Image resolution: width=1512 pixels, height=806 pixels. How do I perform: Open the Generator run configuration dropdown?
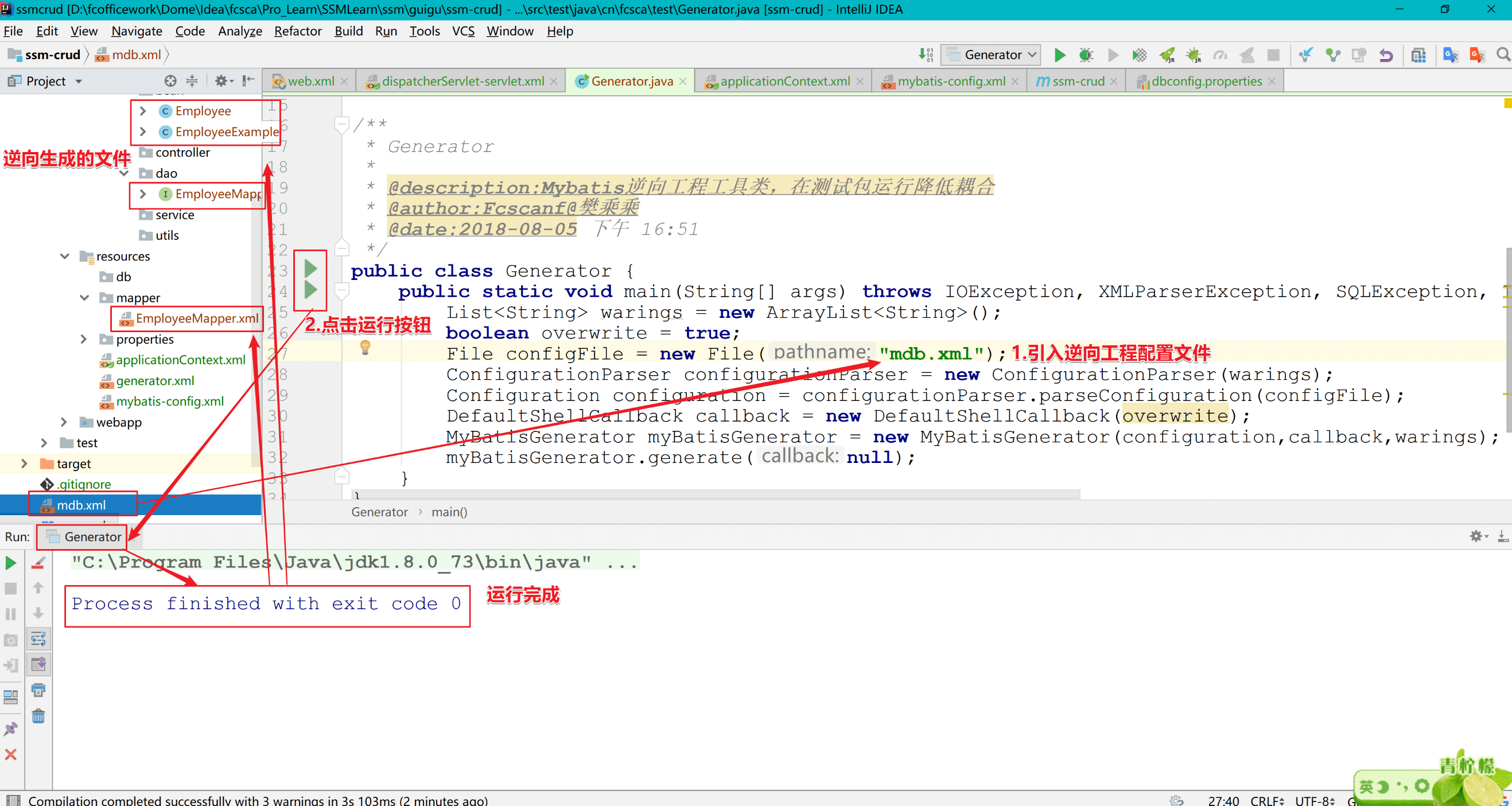tap(992, 55)
